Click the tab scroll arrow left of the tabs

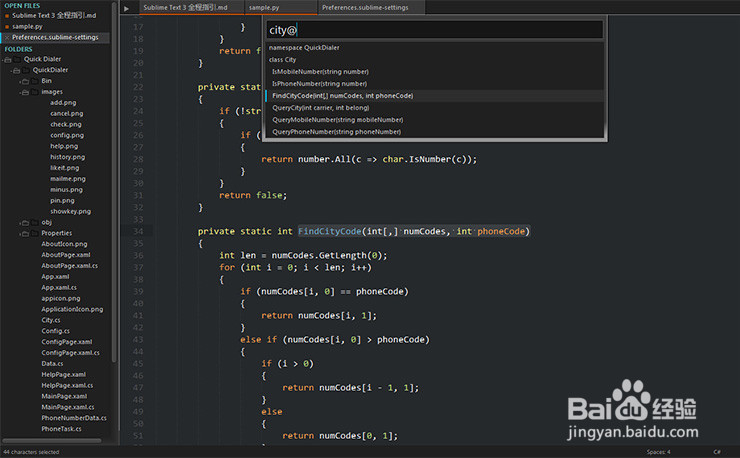[126, 8]
